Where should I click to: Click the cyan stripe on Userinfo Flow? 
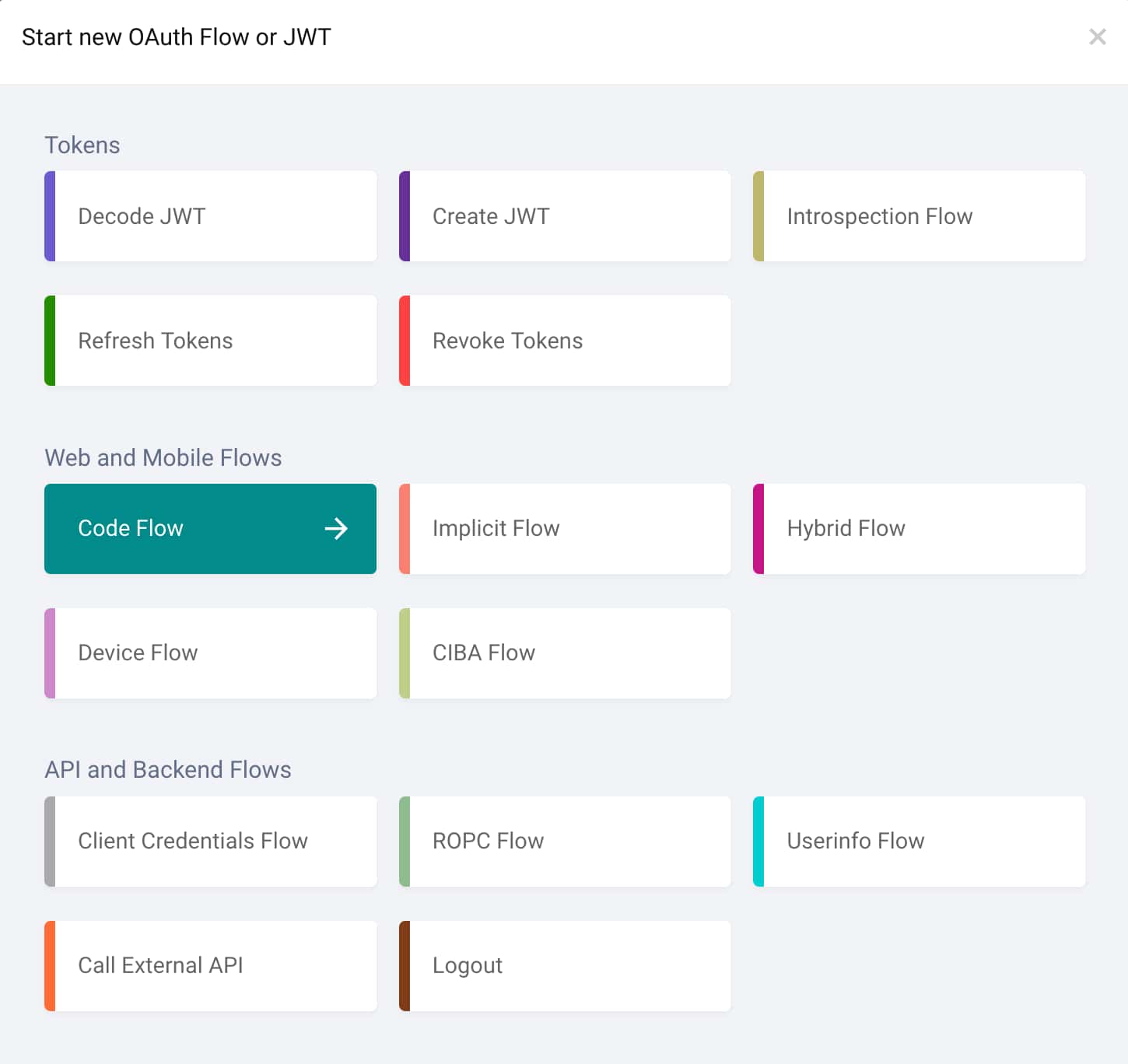758,842
